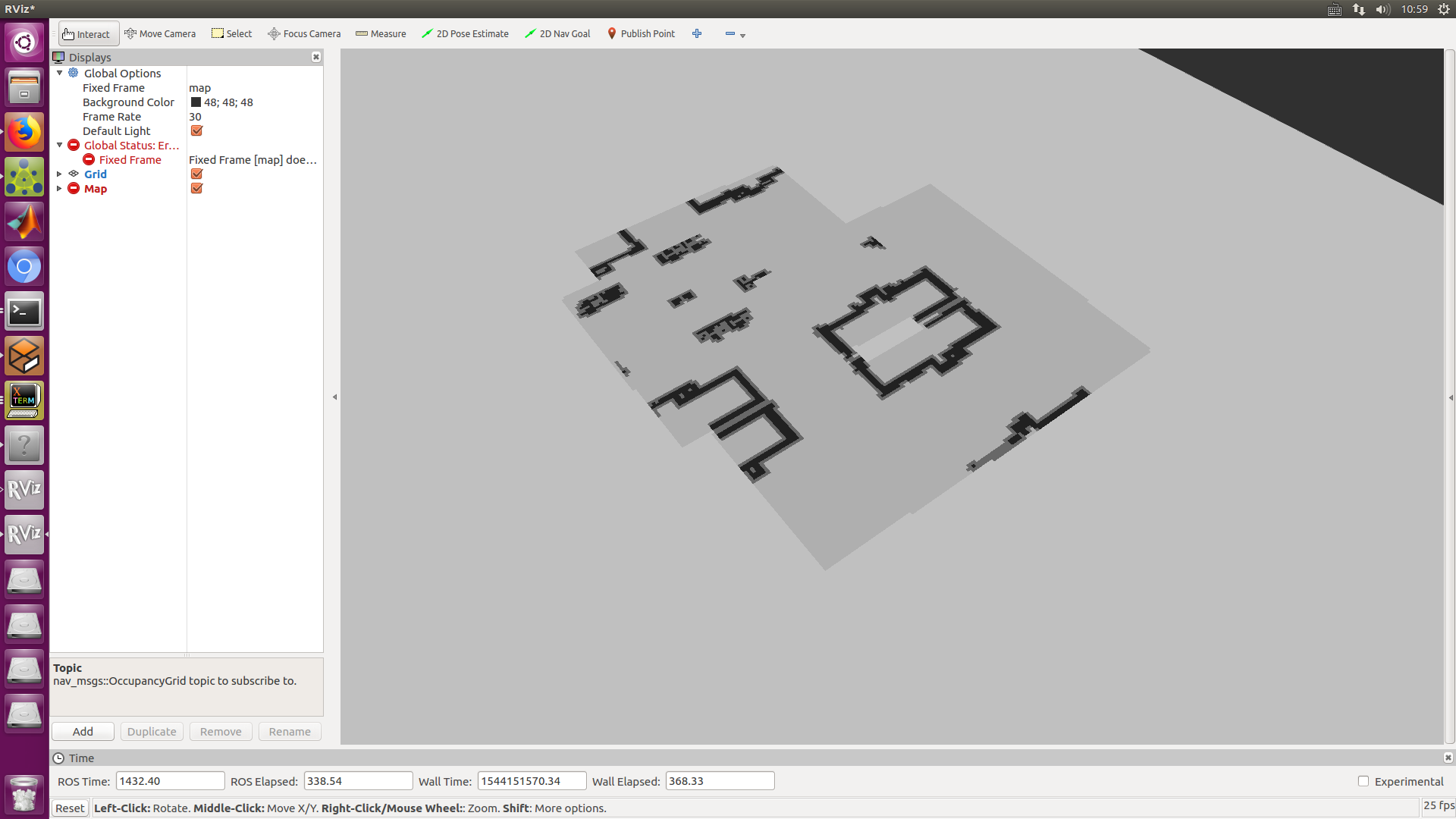Expand the Grid display item

[x=59, y=174]
